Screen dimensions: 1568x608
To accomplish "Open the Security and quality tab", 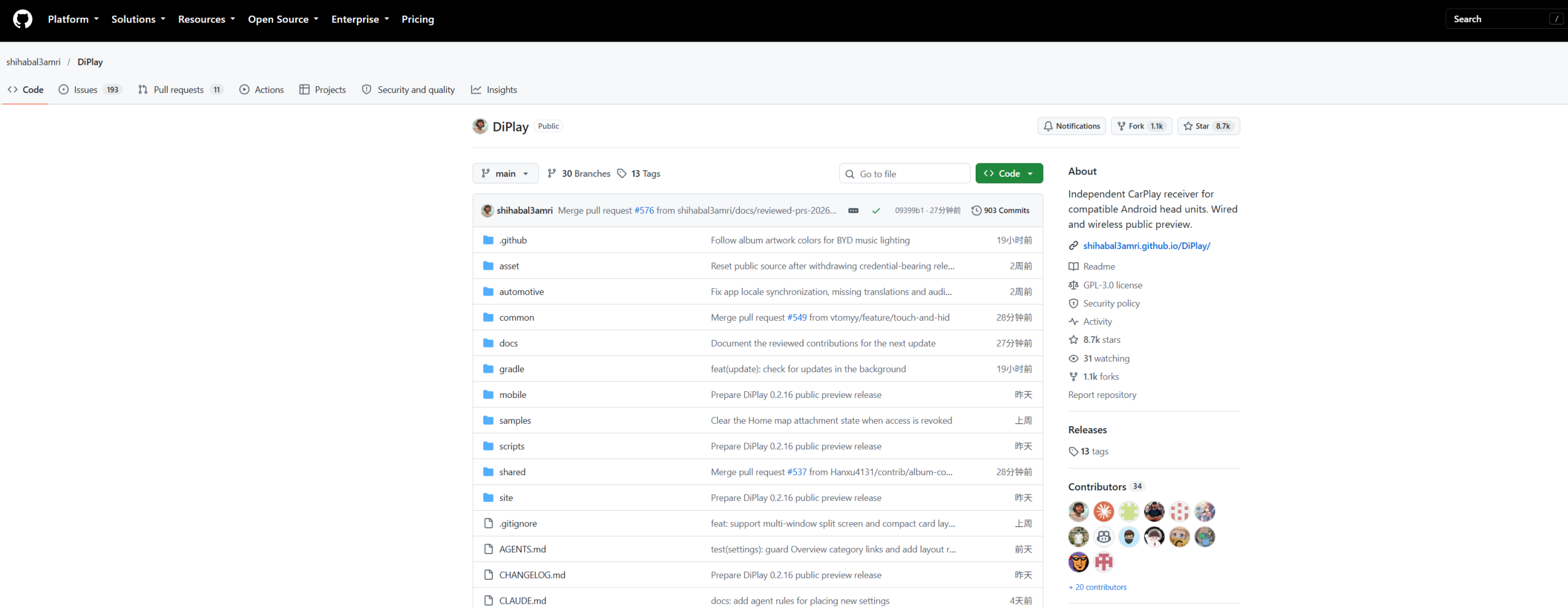I will (x=409, y=90).
